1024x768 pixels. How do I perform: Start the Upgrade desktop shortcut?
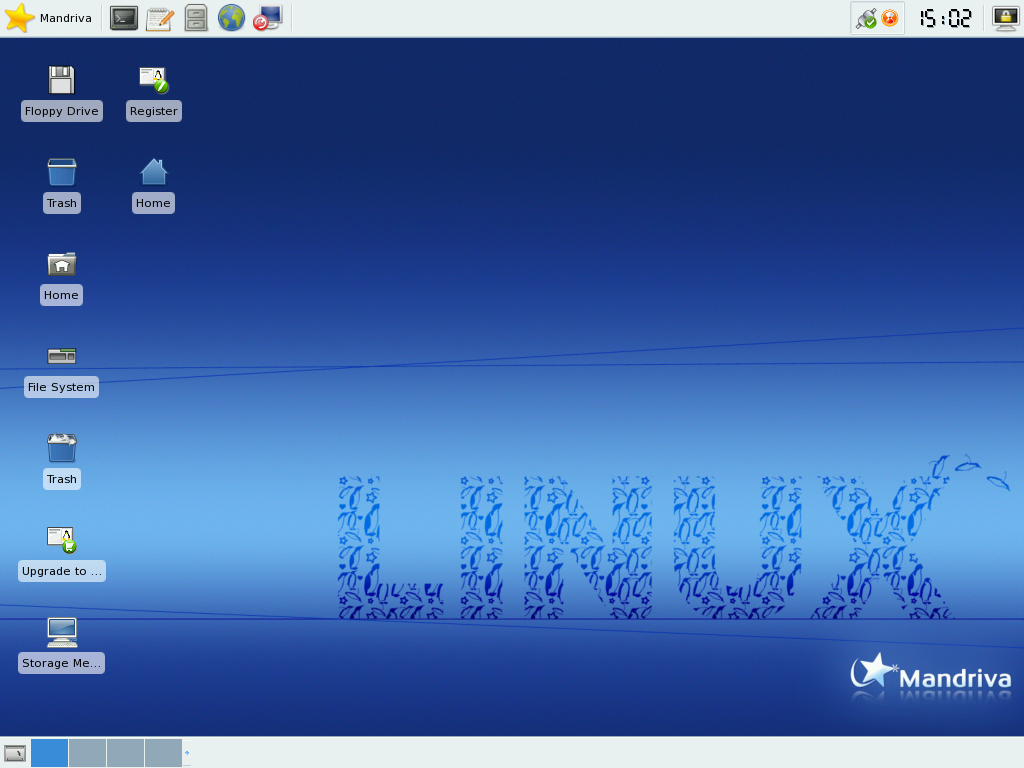61,540
